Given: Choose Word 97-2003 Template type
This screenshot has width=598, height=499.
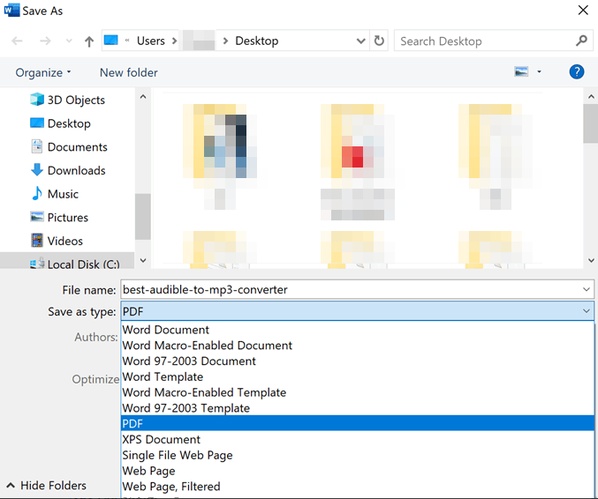Looking at the screenshot, I should (x=358, y=408).
